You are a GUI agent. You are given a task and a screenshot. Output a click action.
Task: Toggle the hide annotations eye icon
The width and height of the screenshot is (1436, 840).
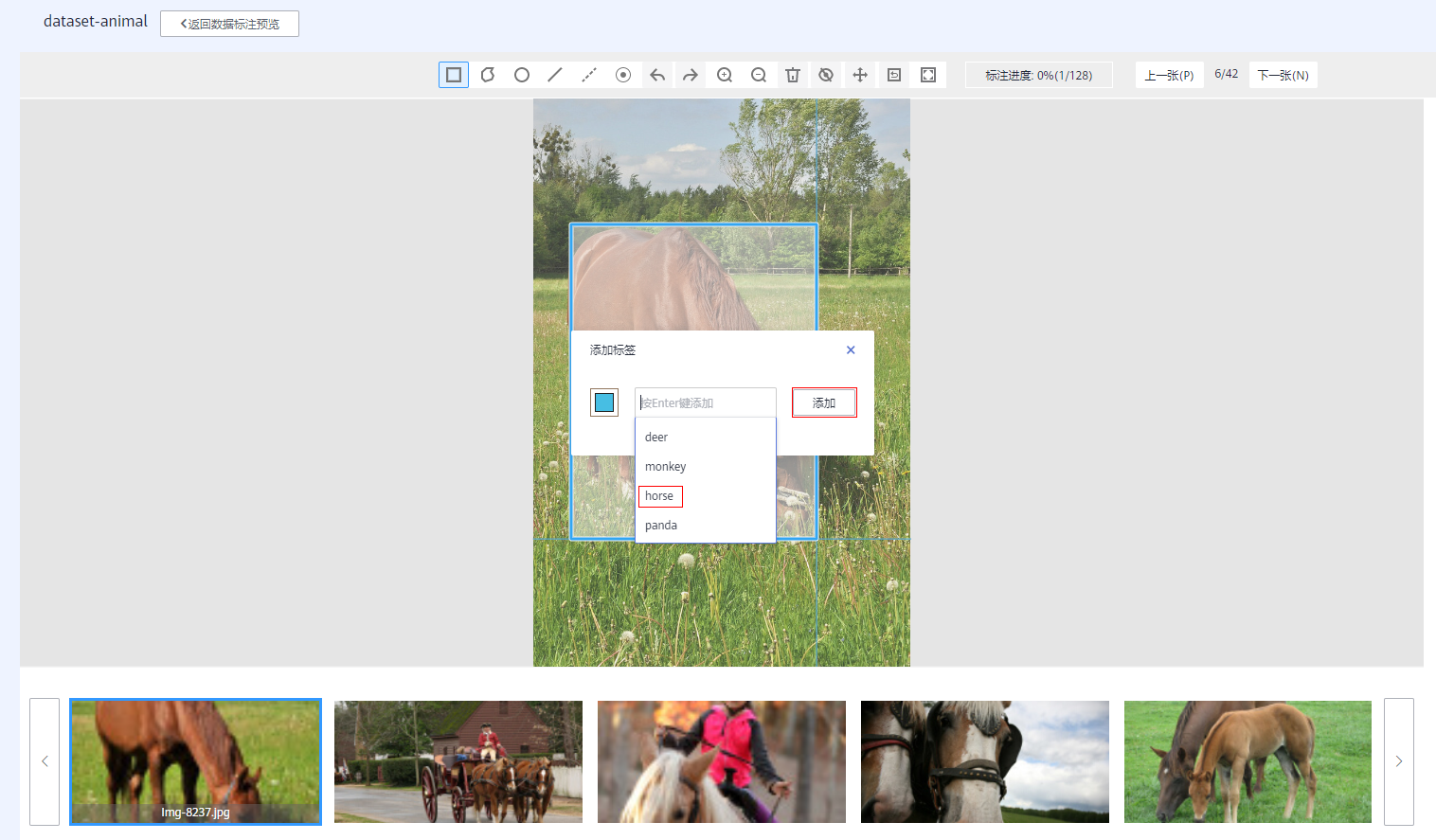pos(826,75)
